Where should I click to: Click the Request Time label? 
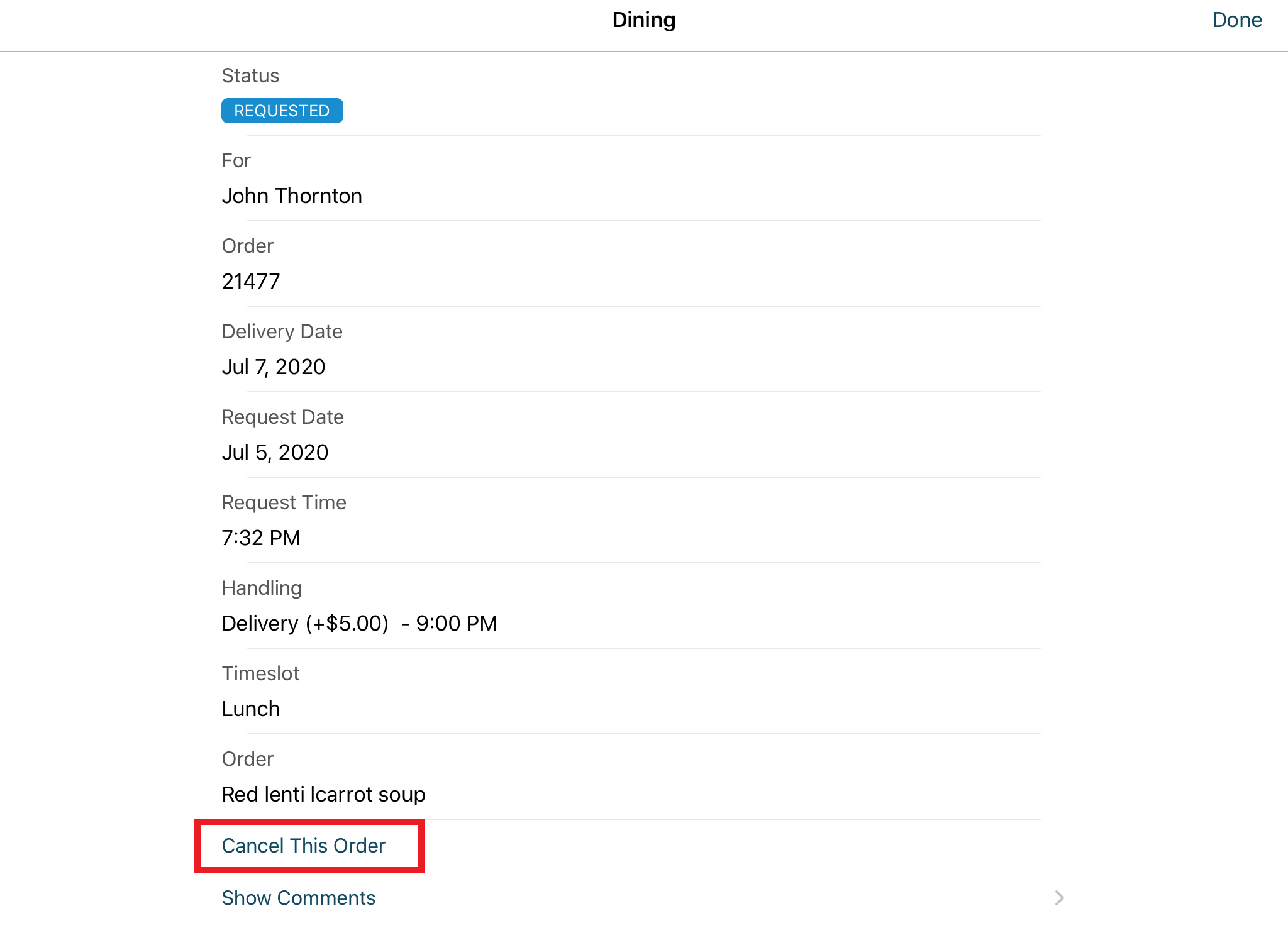(284, 503)
